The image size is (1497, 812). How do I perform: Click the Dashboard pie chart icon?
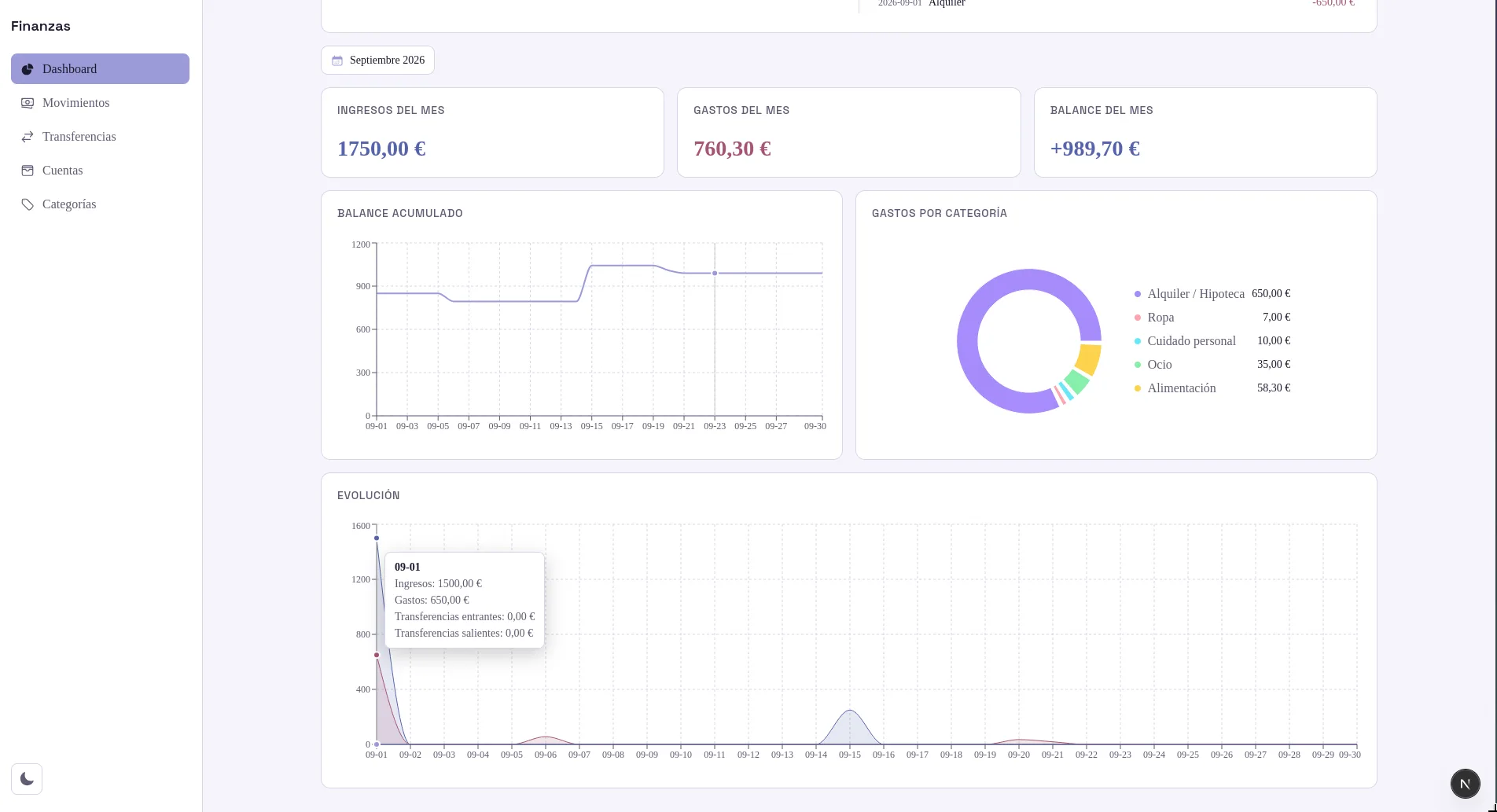pyautogui.click(x=28, y=69)
